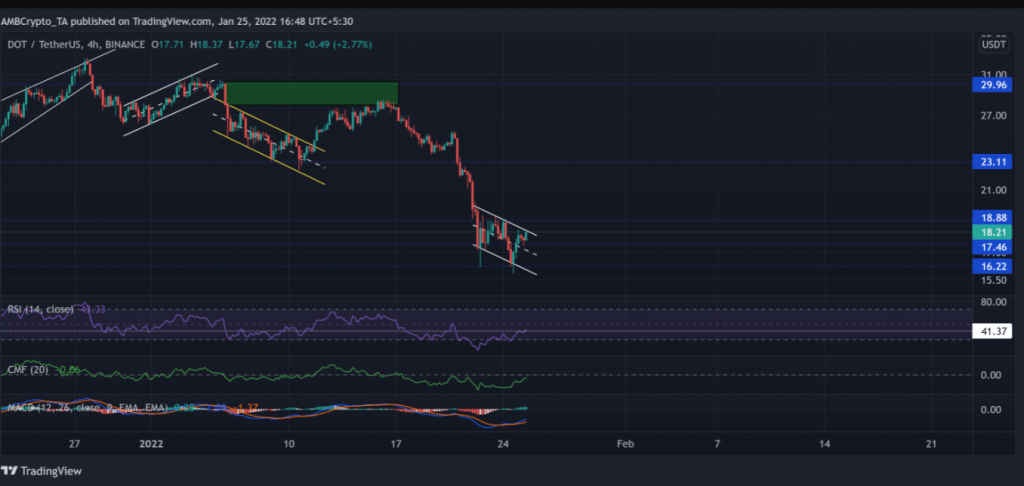Click the 7 date label on time axis
This screenshot has width=1024, height=486.
coord(717,444)
